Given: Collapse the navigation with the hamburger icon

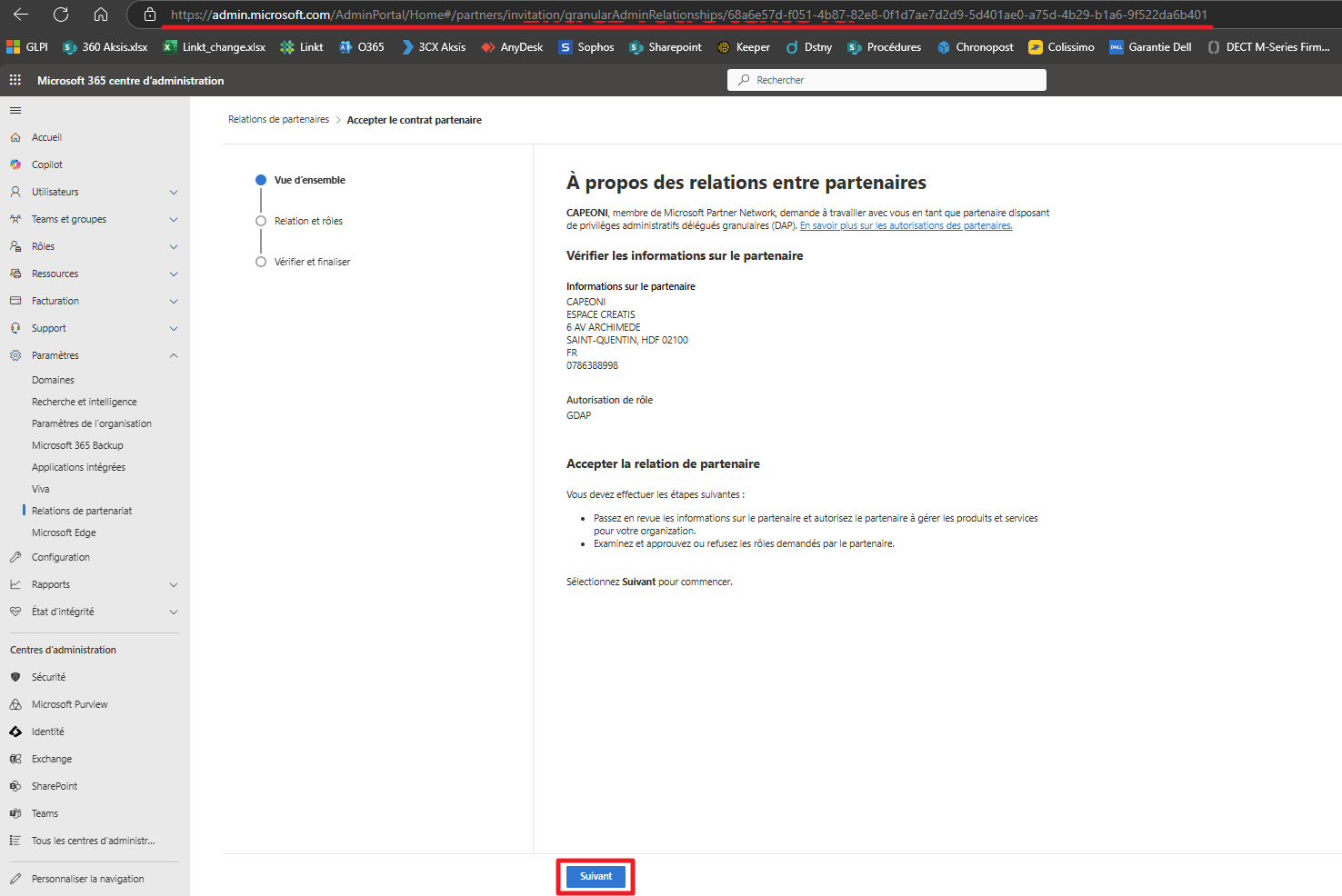Looking at the screenshot, I should tap(15, 110).
